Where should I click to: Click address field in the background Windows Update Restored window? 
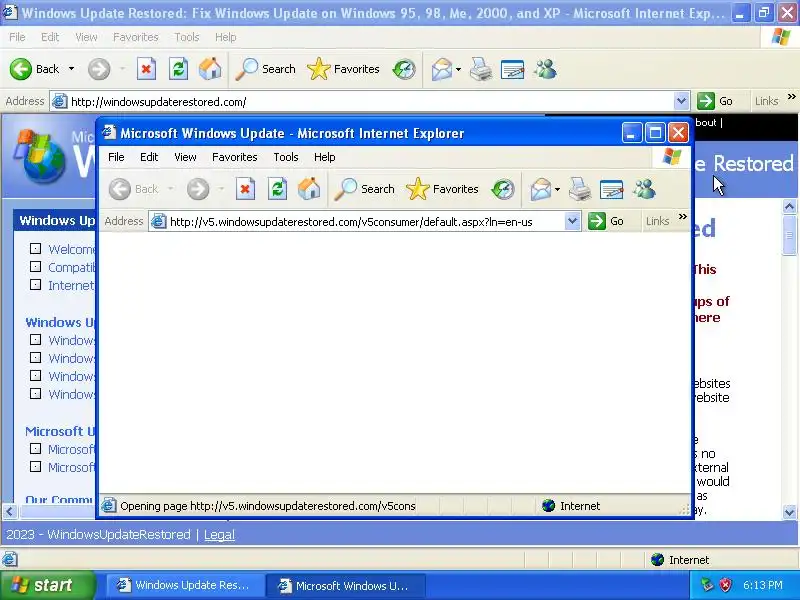click(371, 102)
